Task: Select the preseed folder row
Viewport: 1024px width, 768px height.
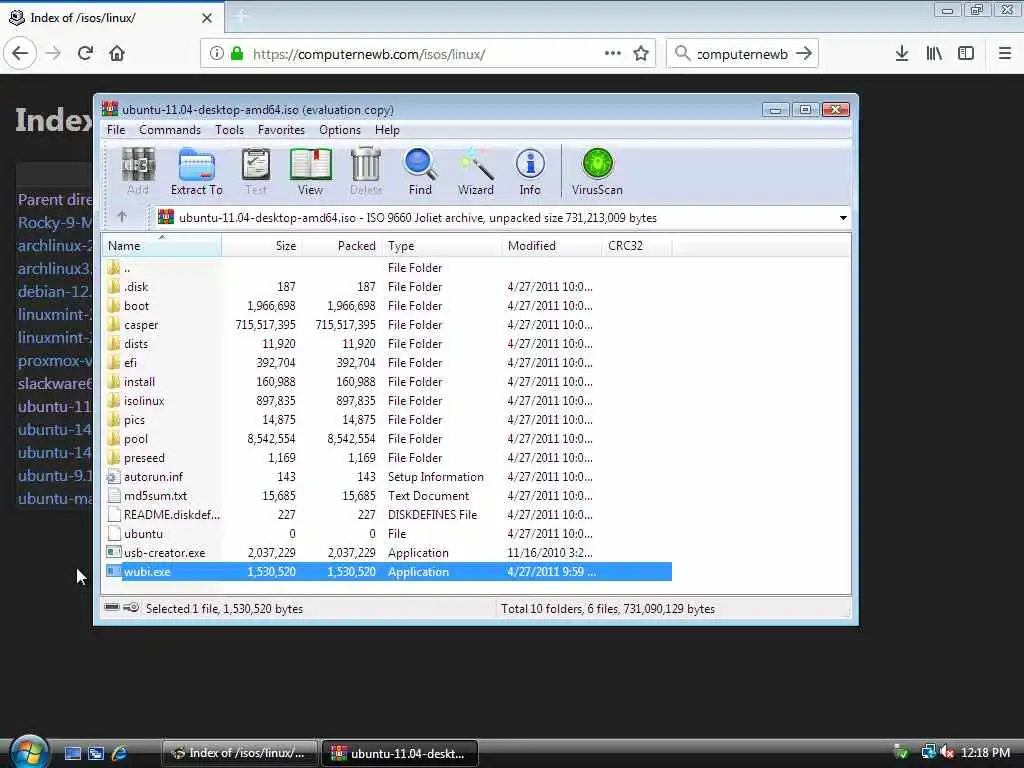Action: pyautogui.click(x=388, y=458)
